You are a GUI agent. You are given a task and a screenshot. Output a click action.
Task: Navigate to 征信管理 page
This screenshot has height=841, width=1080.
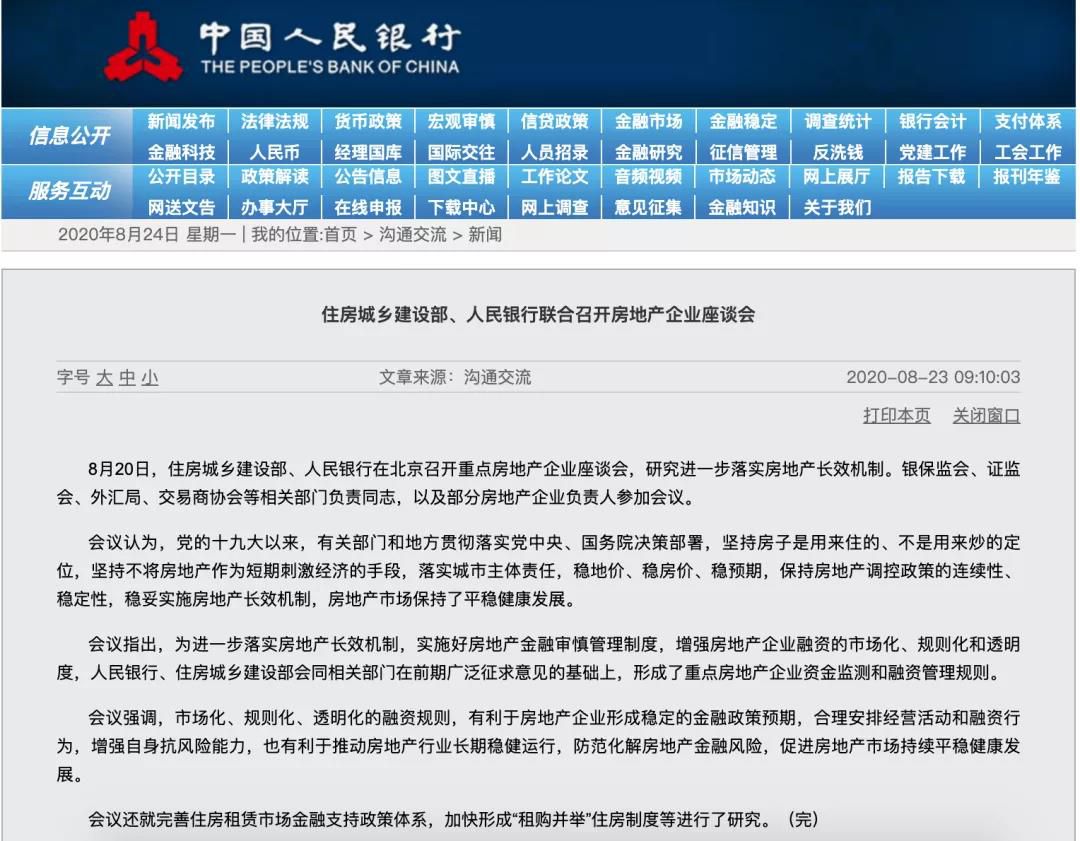point(742,152)
